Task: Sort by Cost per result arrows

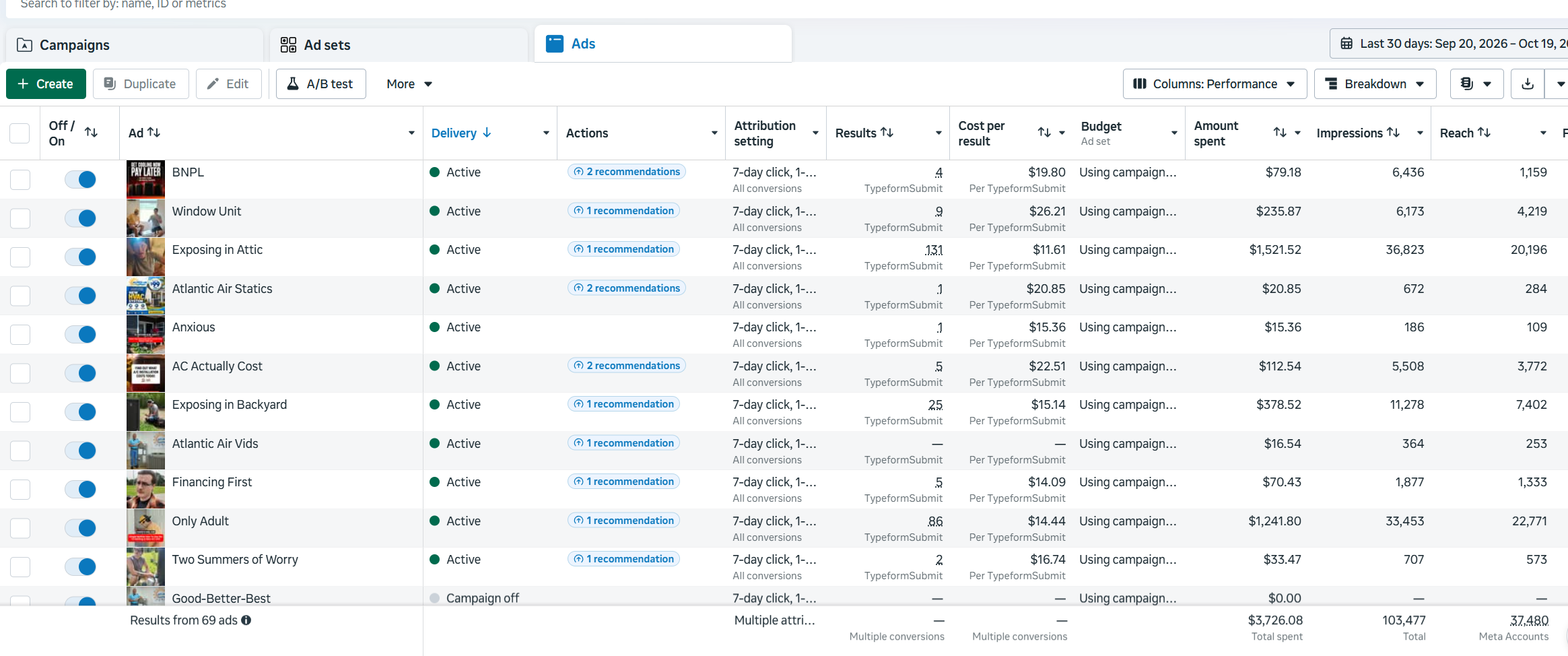Action: point(1044,133)
